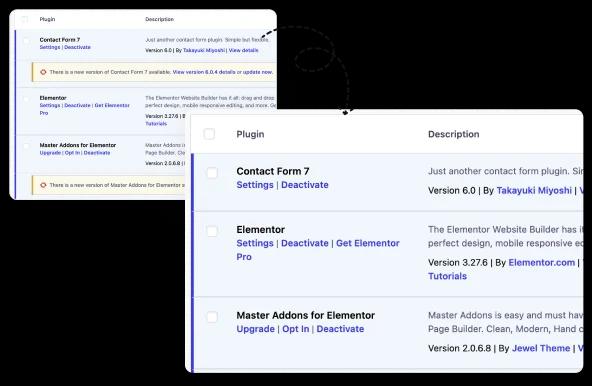Image resolution: width=592 pixels, height=386 pixels.
Task: Deactivate Elementor in large panel
Action: point(305,243)
